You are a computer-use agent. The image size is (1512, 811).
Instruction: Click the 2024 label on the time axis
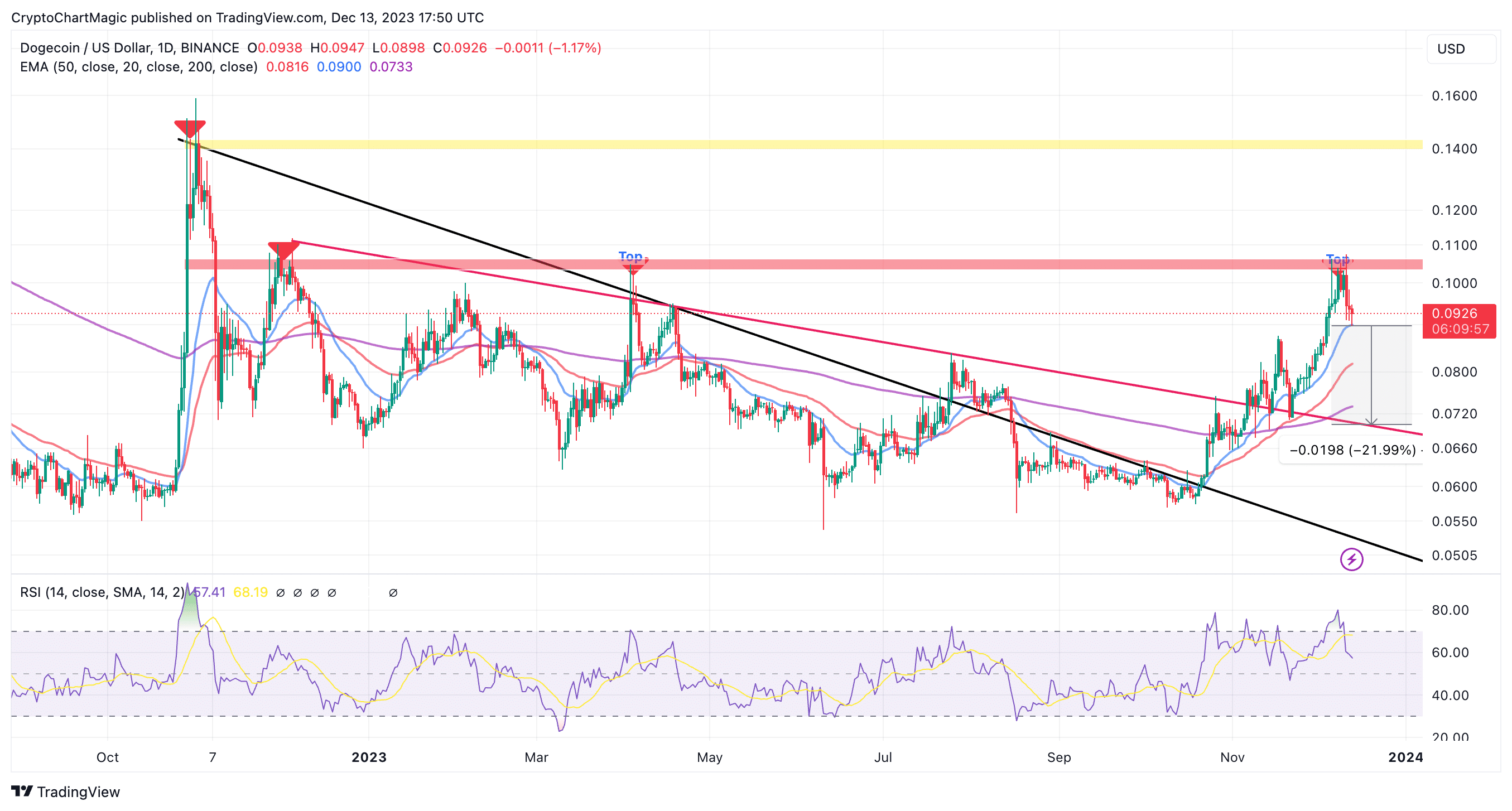coord(1405,757)
